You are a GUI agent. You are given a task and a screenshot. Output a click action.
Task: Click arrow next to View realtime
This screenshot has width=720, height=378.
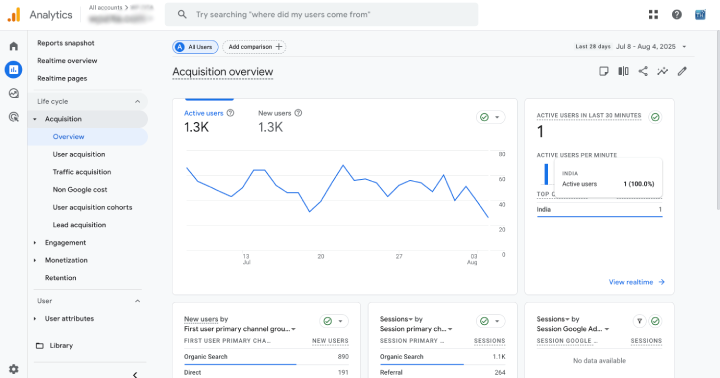661,282
